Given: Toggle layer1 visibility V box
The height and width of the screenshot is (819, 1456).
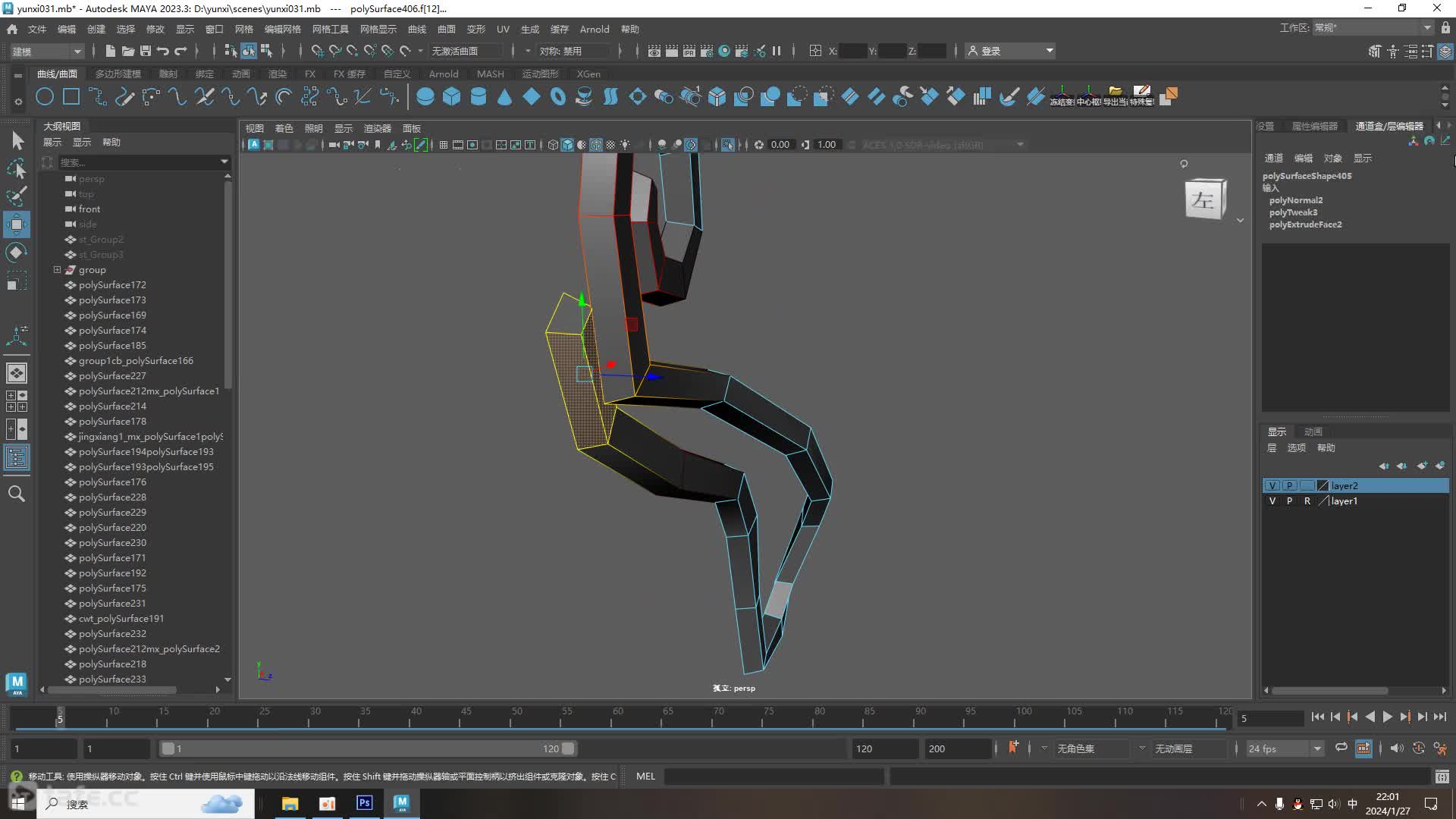Looking at the screenshot, I should (x=1272, y=501).
